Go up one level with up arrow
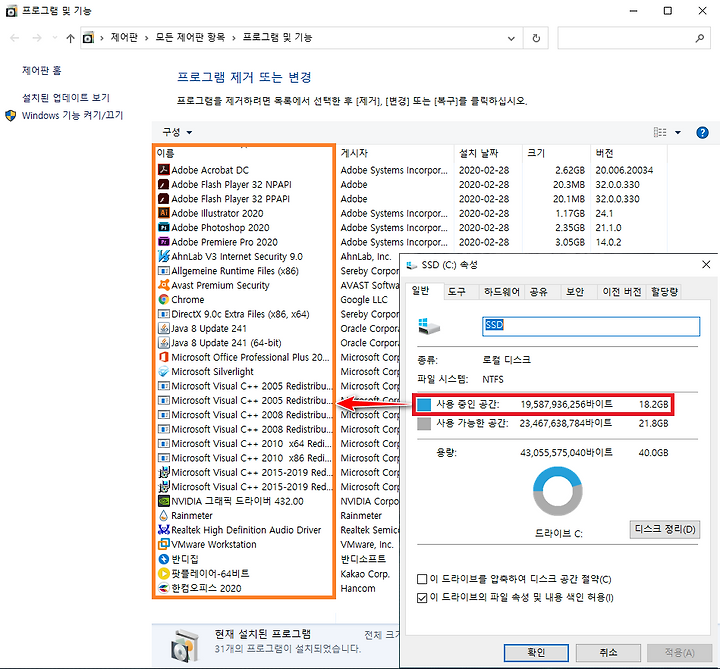The height and width of the screenshot is (669, 720). tap(70, 38)
